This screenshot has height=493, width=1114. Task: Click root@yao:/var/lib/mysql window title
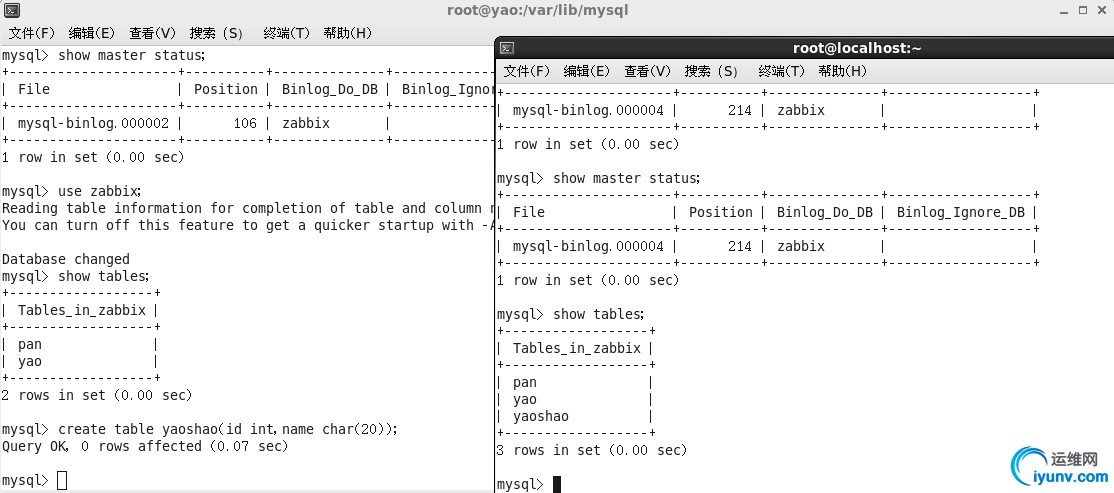click(x=537, y=10)
